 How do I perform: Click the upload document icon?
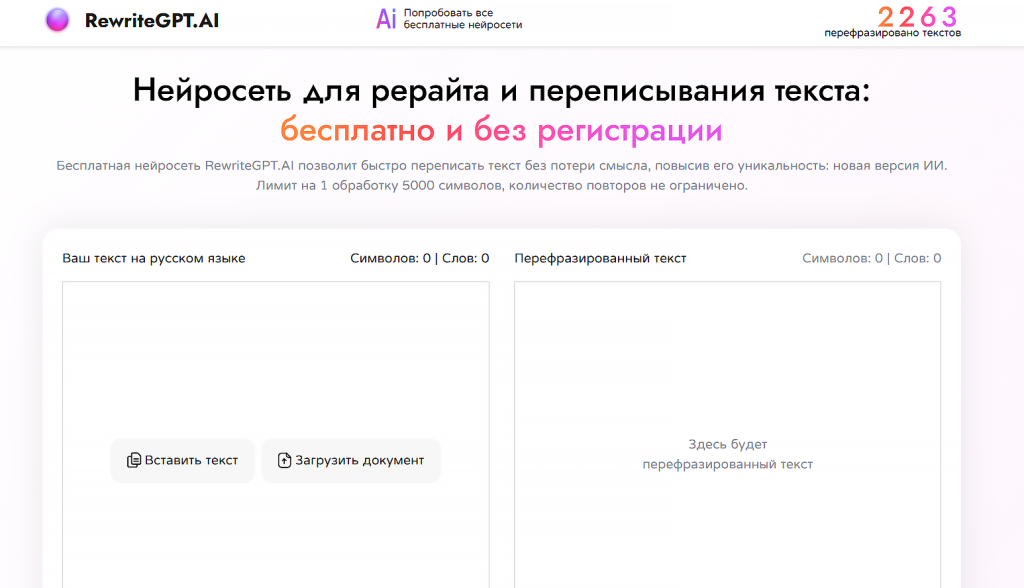point(284,461)
